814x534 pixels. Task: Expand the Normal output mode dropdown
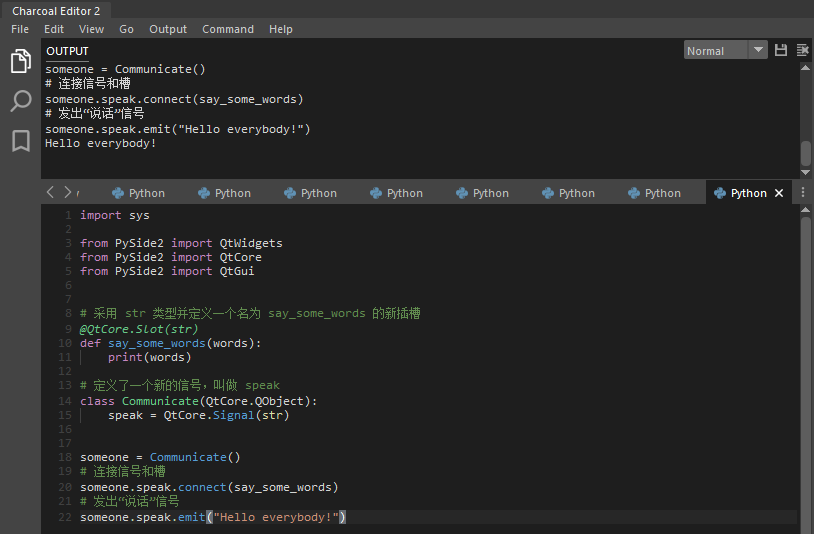point(758,50)
